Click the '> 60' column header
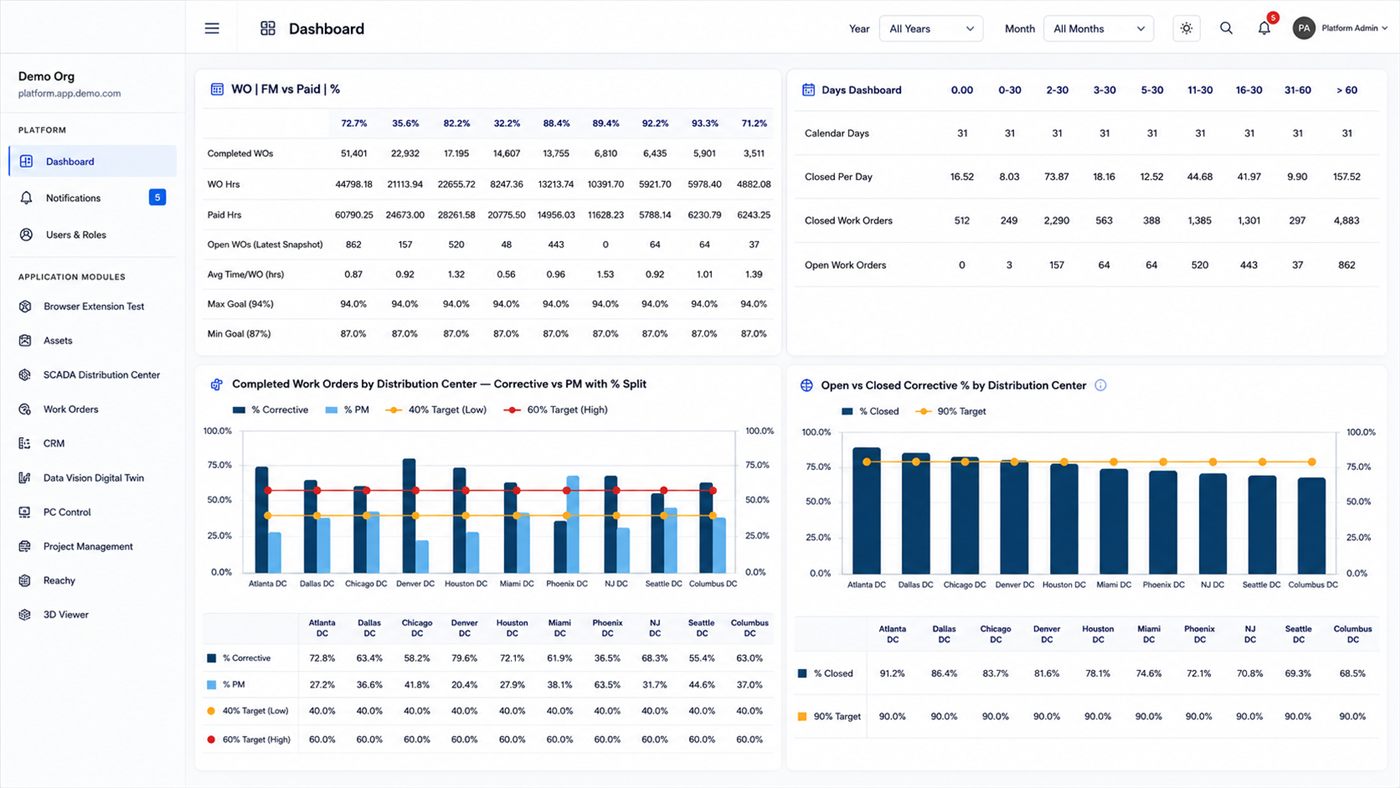The height and width of the screenshot is (788, 1400). pos(1347,90)
